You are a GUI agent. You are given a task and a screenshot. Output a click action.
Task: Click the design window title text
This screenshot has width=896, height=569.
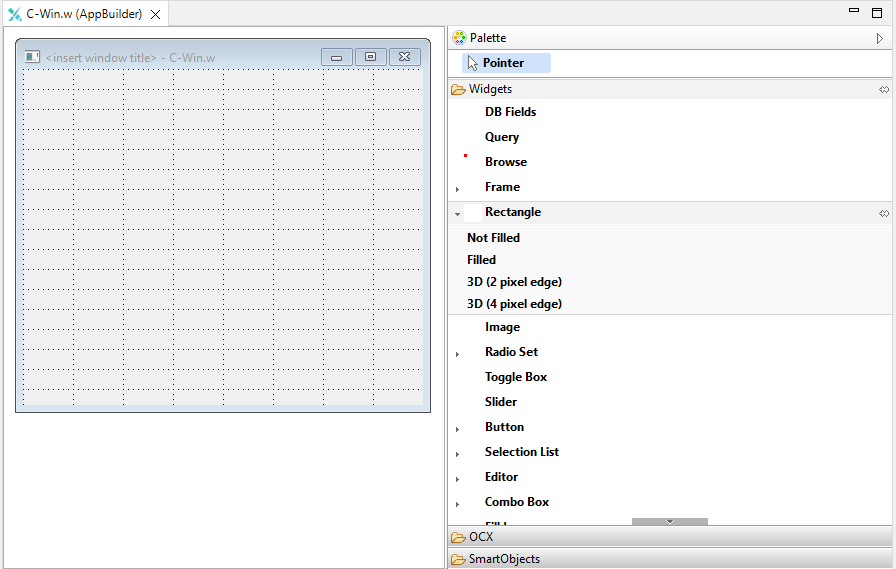[130, 58]
